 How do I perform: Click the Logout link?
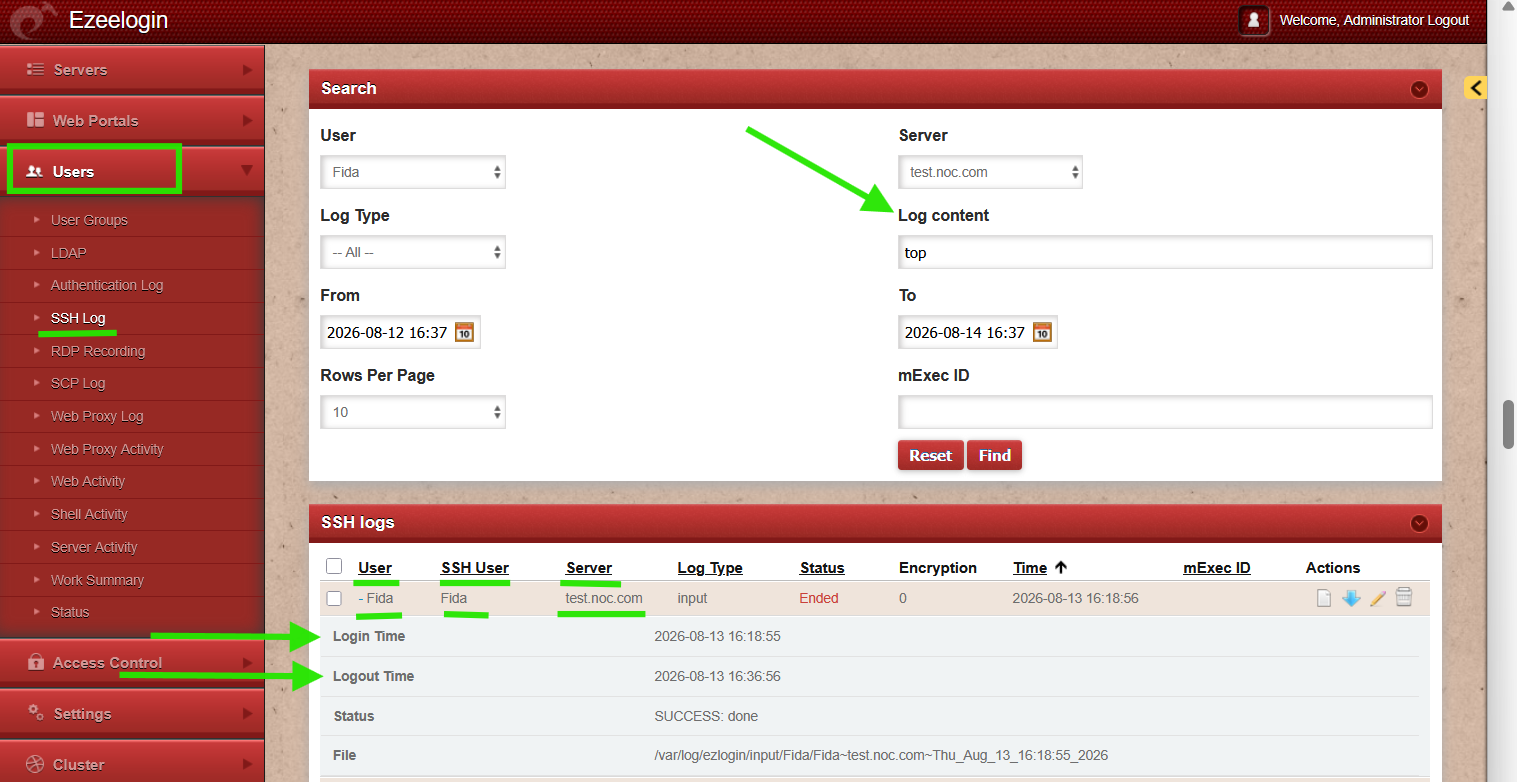1447,20
